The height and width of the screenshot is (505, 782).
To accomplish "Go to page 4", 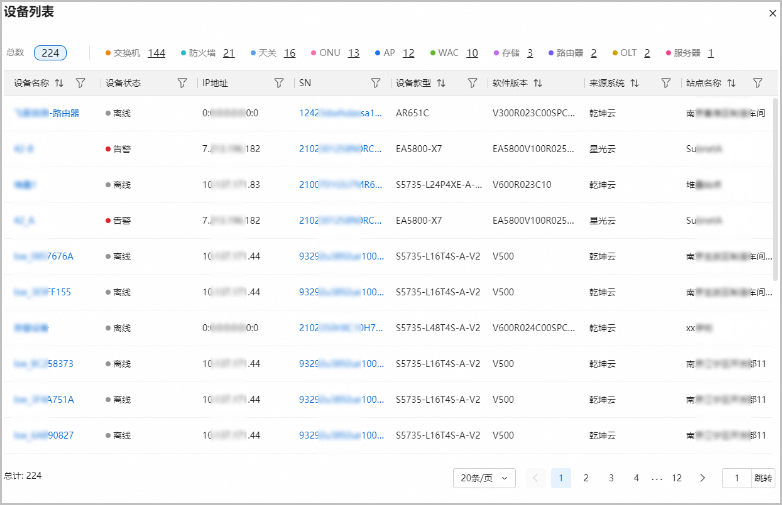I will pos(636,478).
